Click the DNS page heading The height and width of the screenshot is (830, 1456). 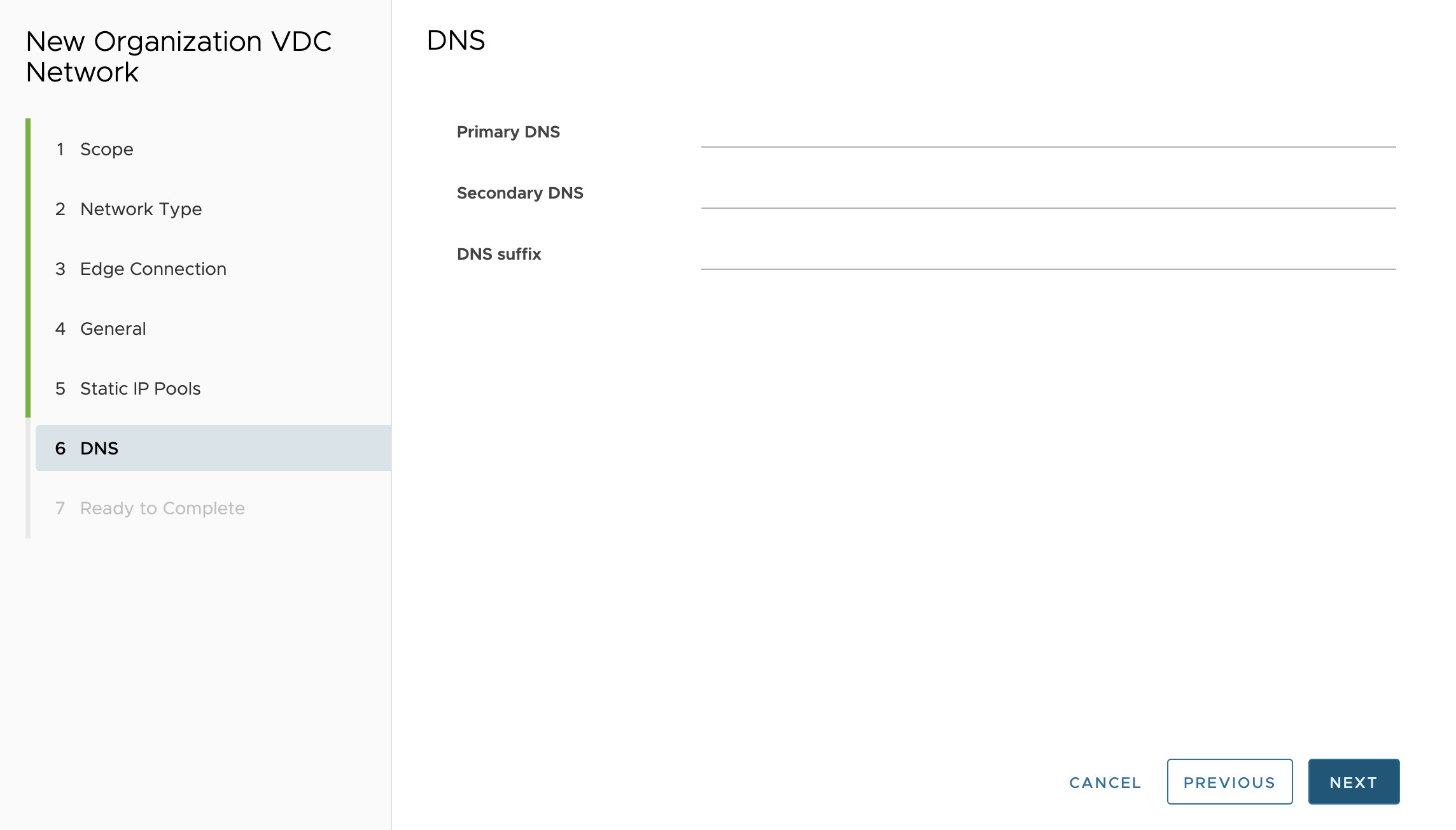456,40
